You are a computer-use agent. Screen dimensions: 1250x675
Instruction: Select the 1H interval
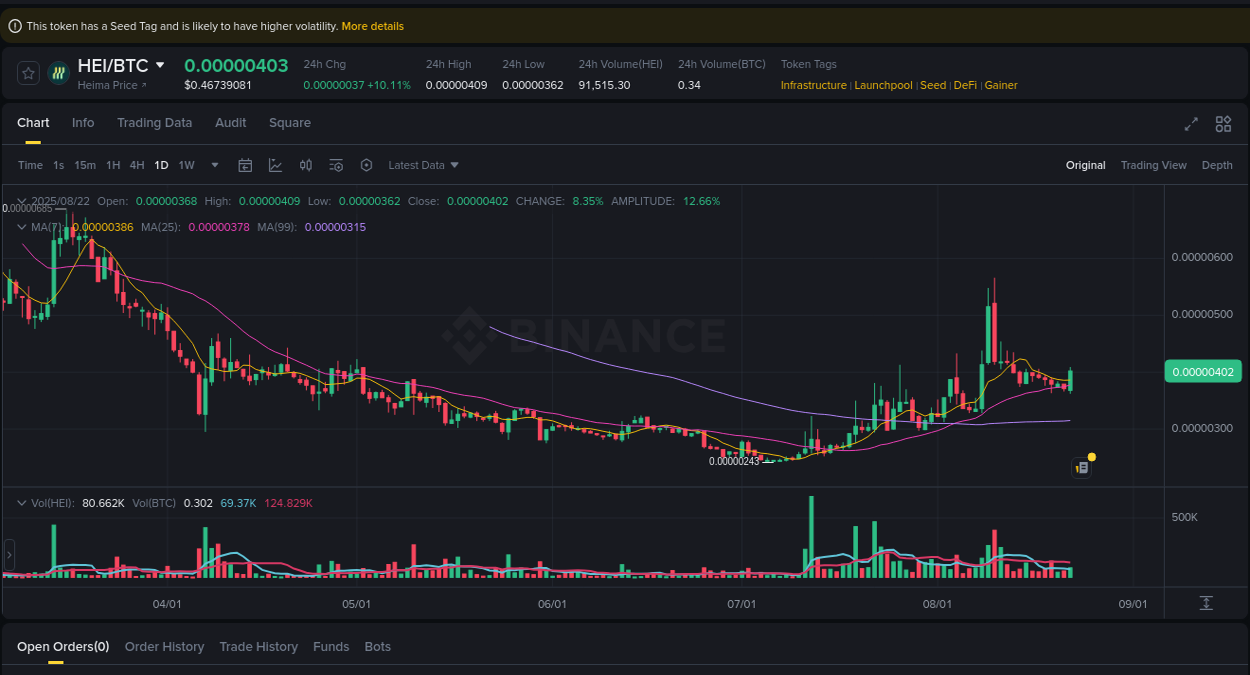point(113,165)
